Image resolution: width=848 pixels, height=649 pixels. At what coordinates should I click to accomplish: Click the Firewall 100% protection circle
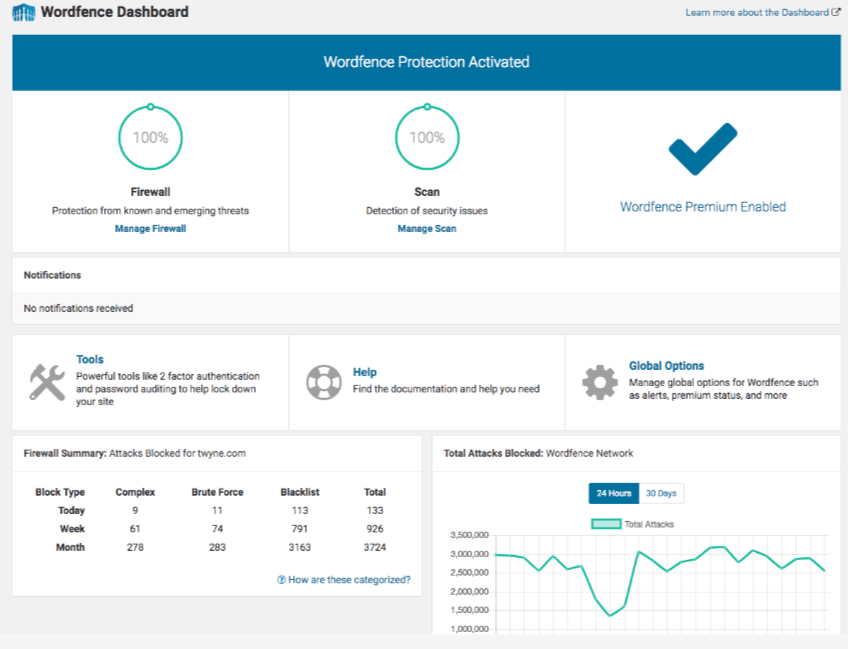coord(150,137)
